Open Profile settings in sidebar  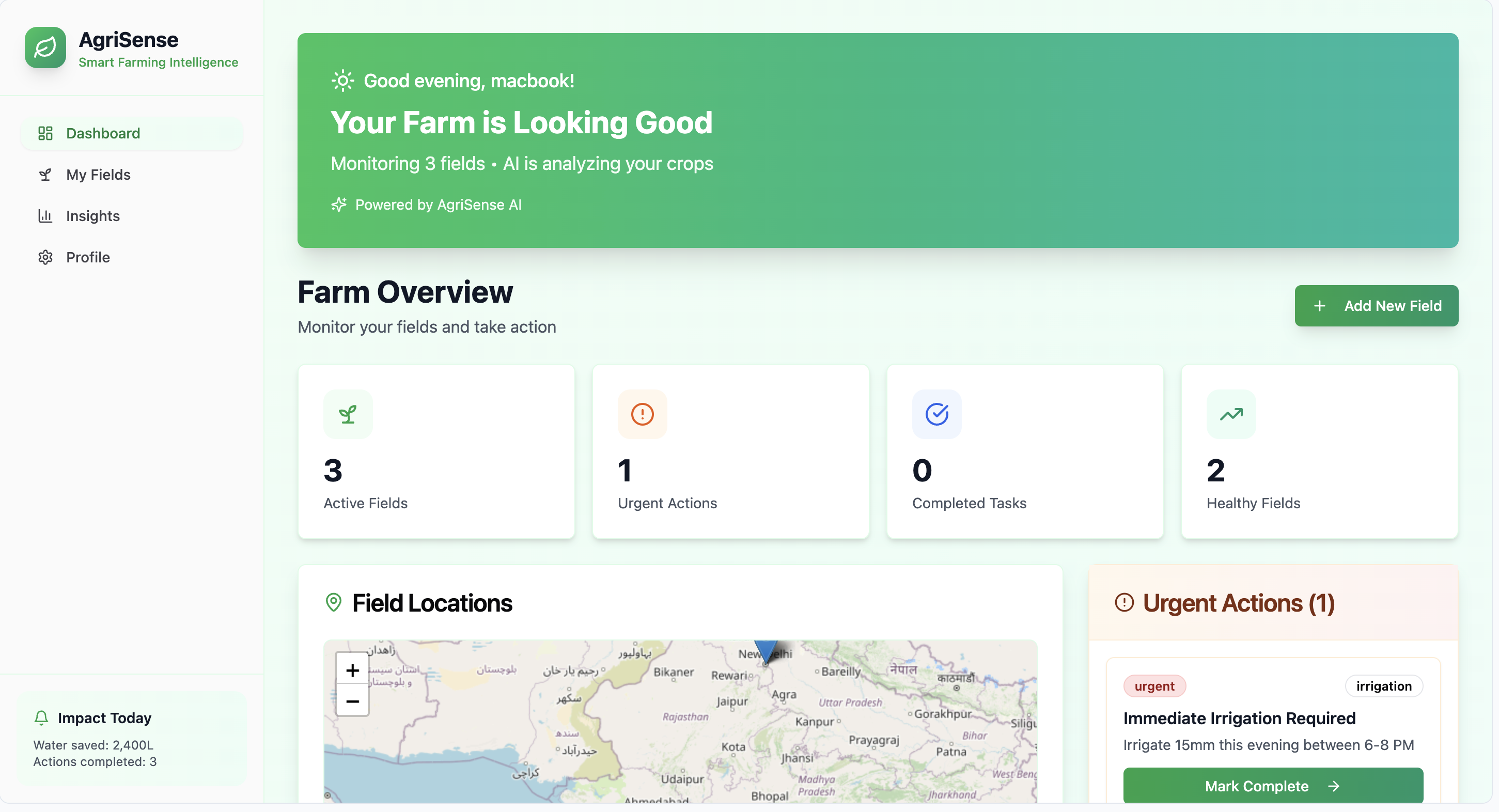(87, 257)
